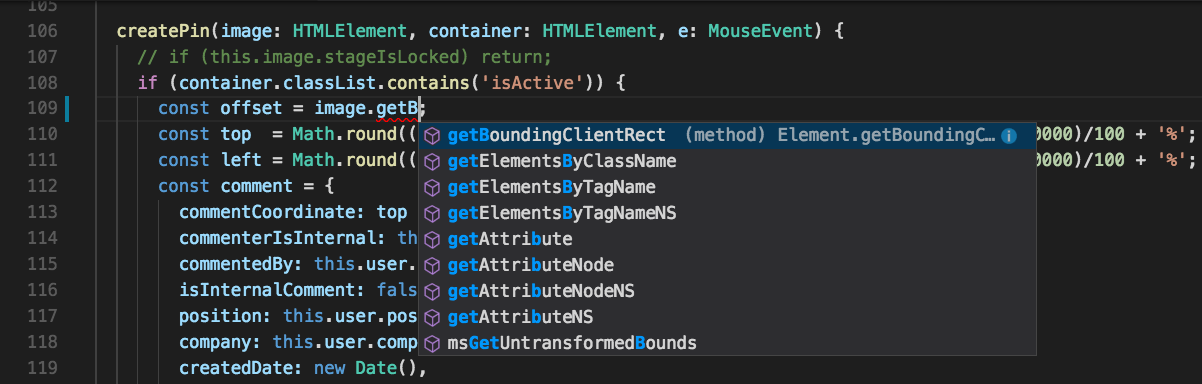Click method icon beside msGetUntransformedBounds

tap(432, 343)
